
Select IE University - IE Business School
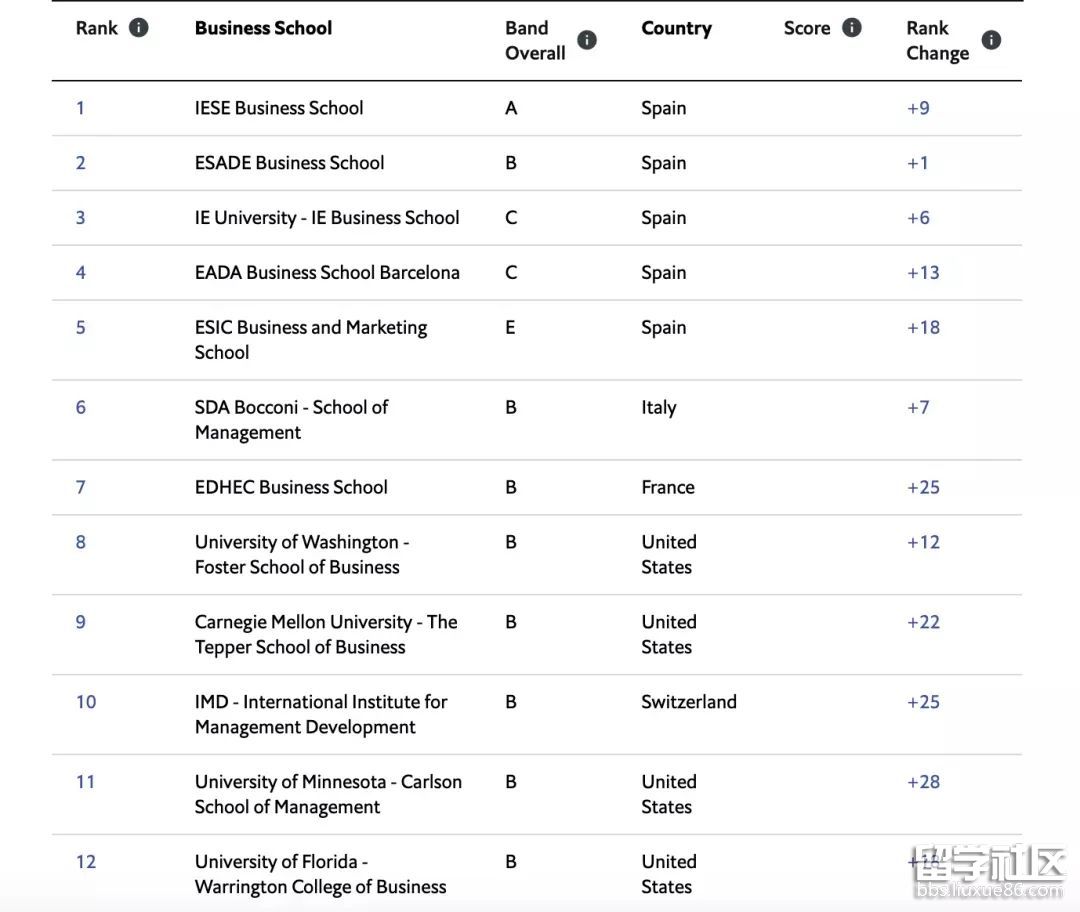327,218
